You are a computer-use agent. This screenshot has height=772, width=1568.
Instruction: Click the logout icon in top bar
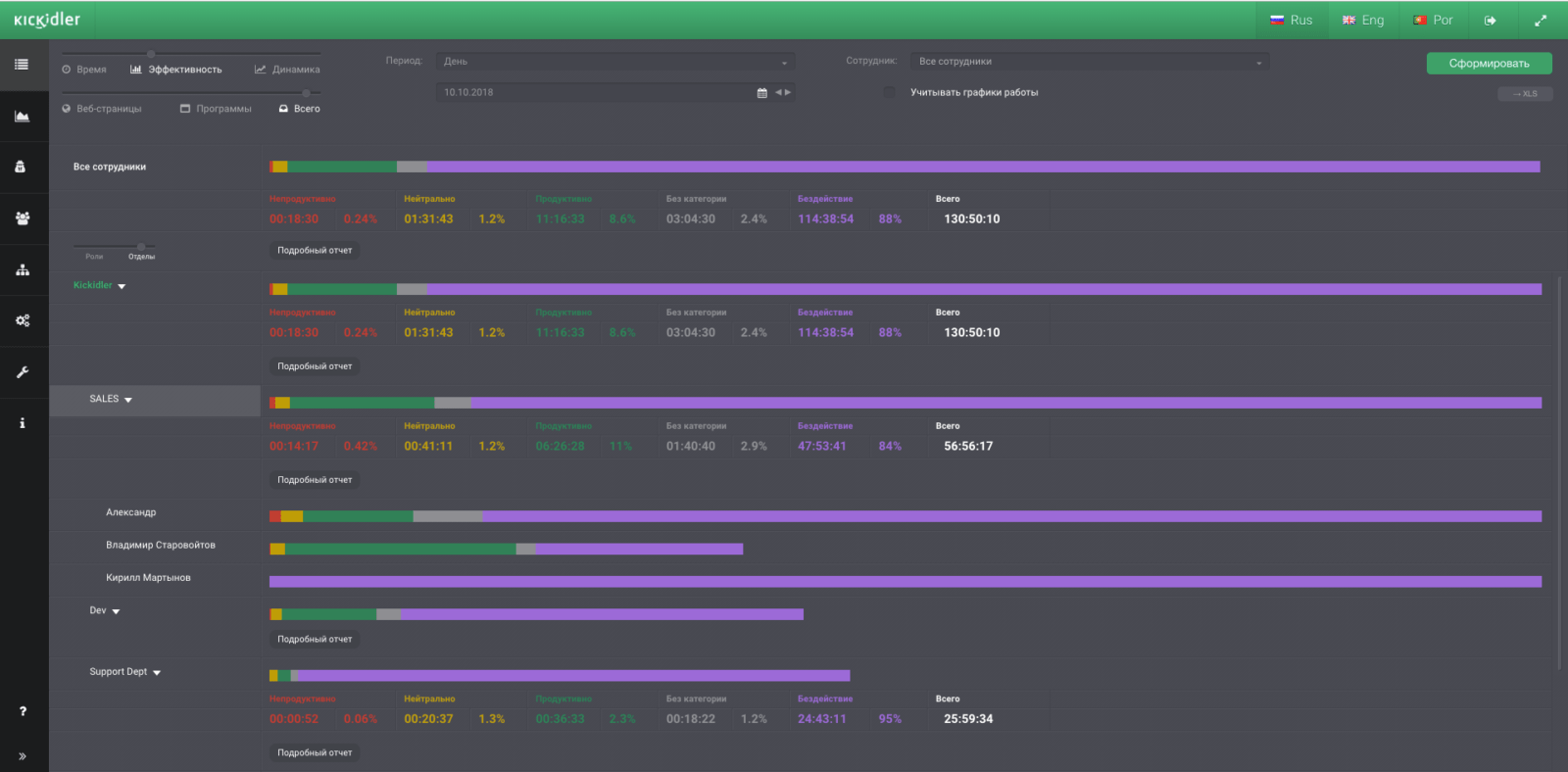[1490, 21]
